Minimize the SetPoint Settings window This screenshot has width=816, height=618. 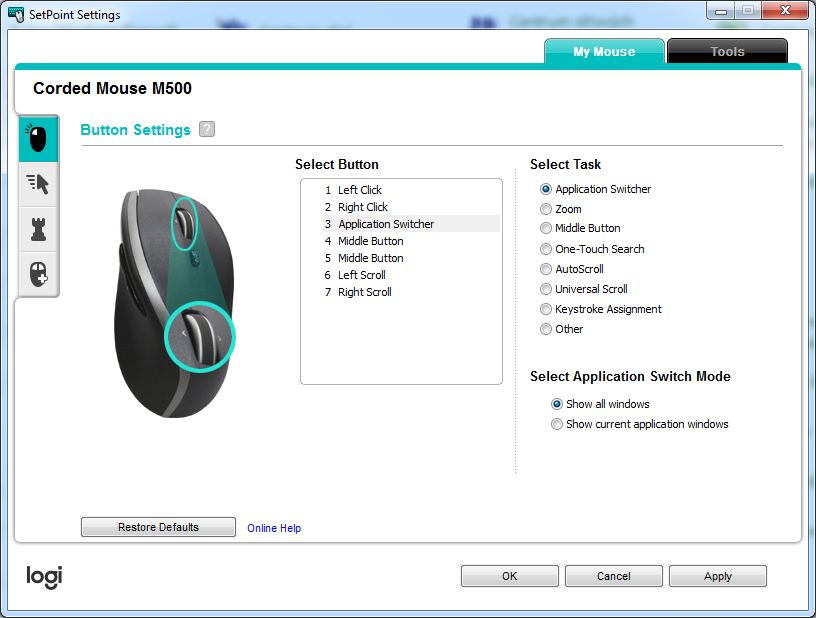click(721, 10)
